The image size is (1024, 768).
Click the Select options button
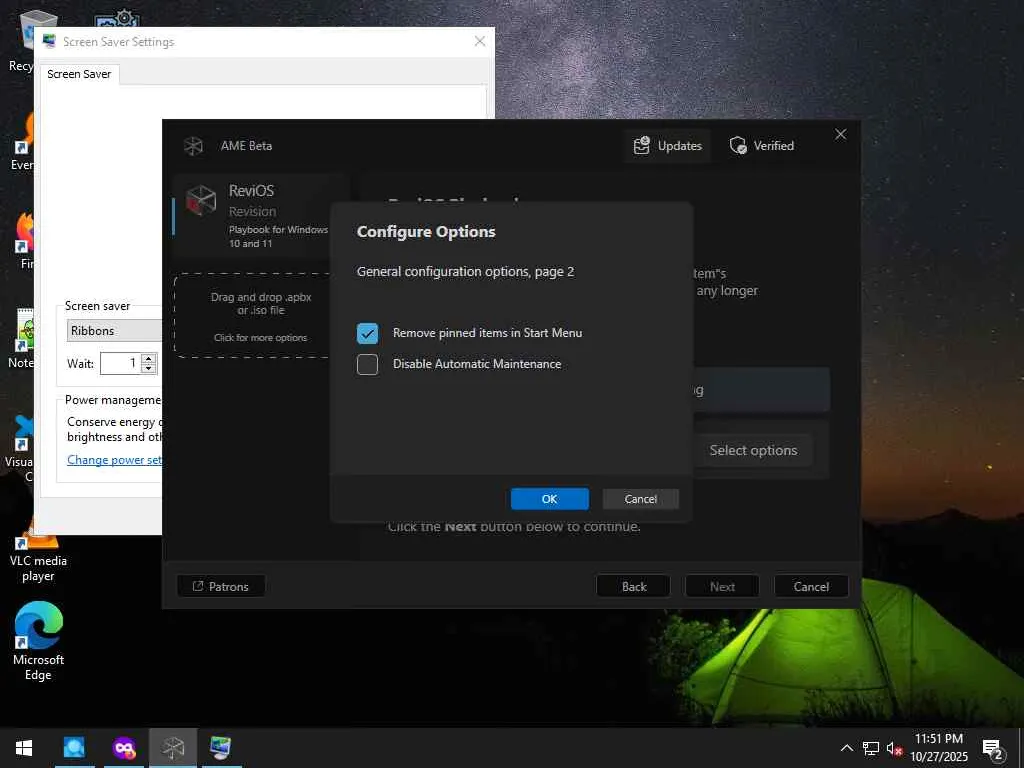pos(753,450)
